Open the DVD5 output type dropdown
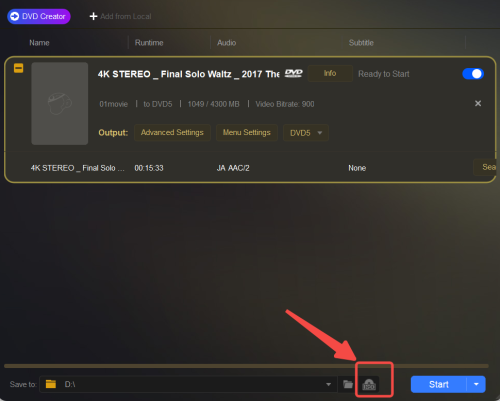 [306, 133]
